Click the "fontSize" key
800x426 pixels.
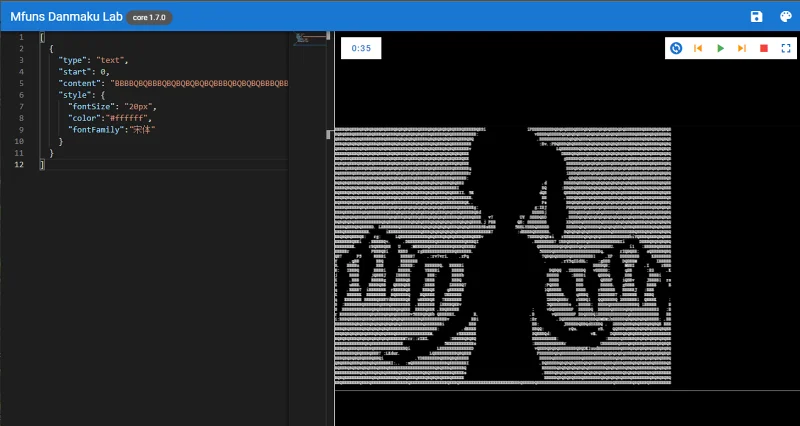[x=91, y=107]
